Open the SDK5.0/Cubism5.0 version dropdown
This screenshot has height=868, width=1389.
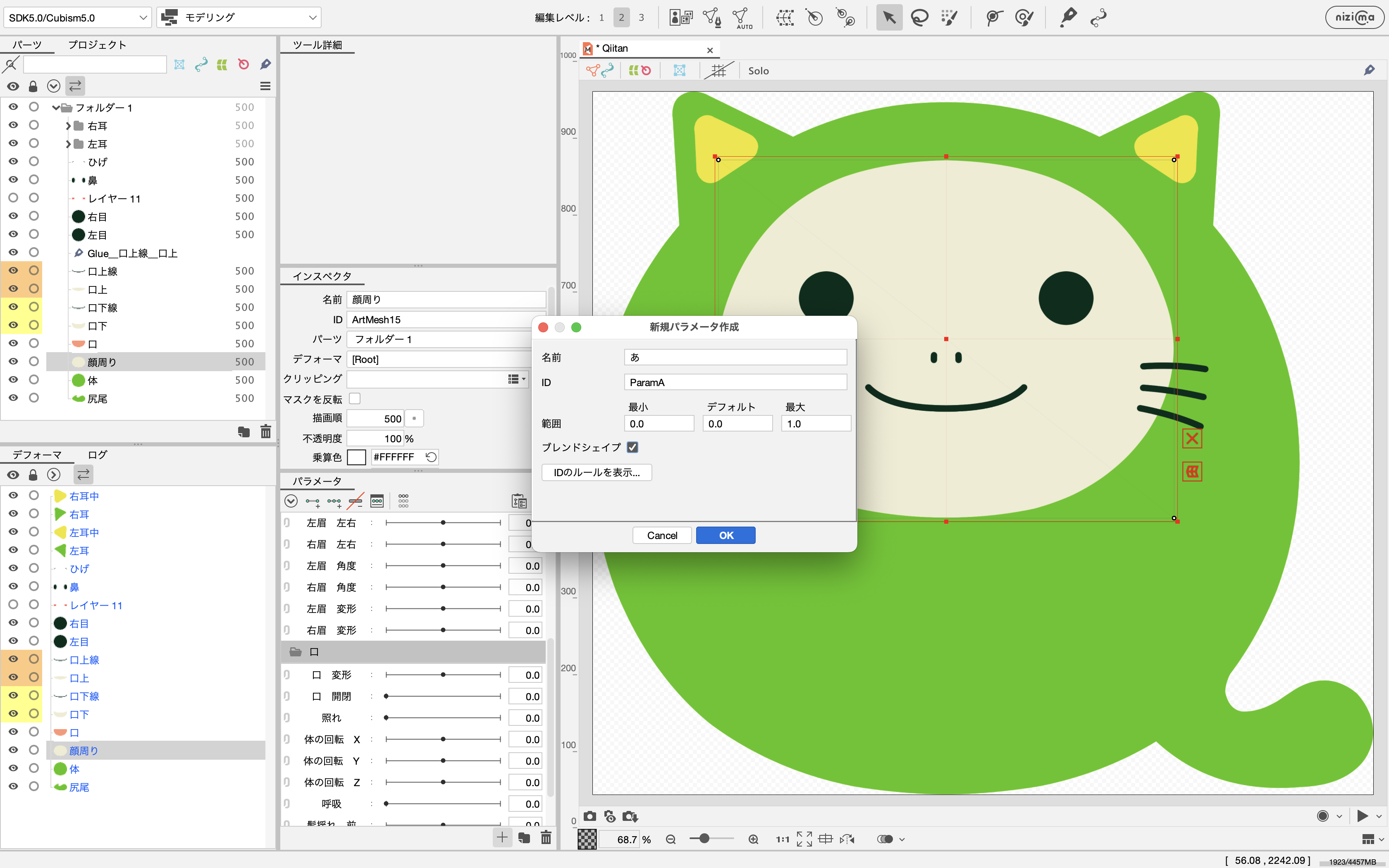pyautogui.click(x=77, y=17)
